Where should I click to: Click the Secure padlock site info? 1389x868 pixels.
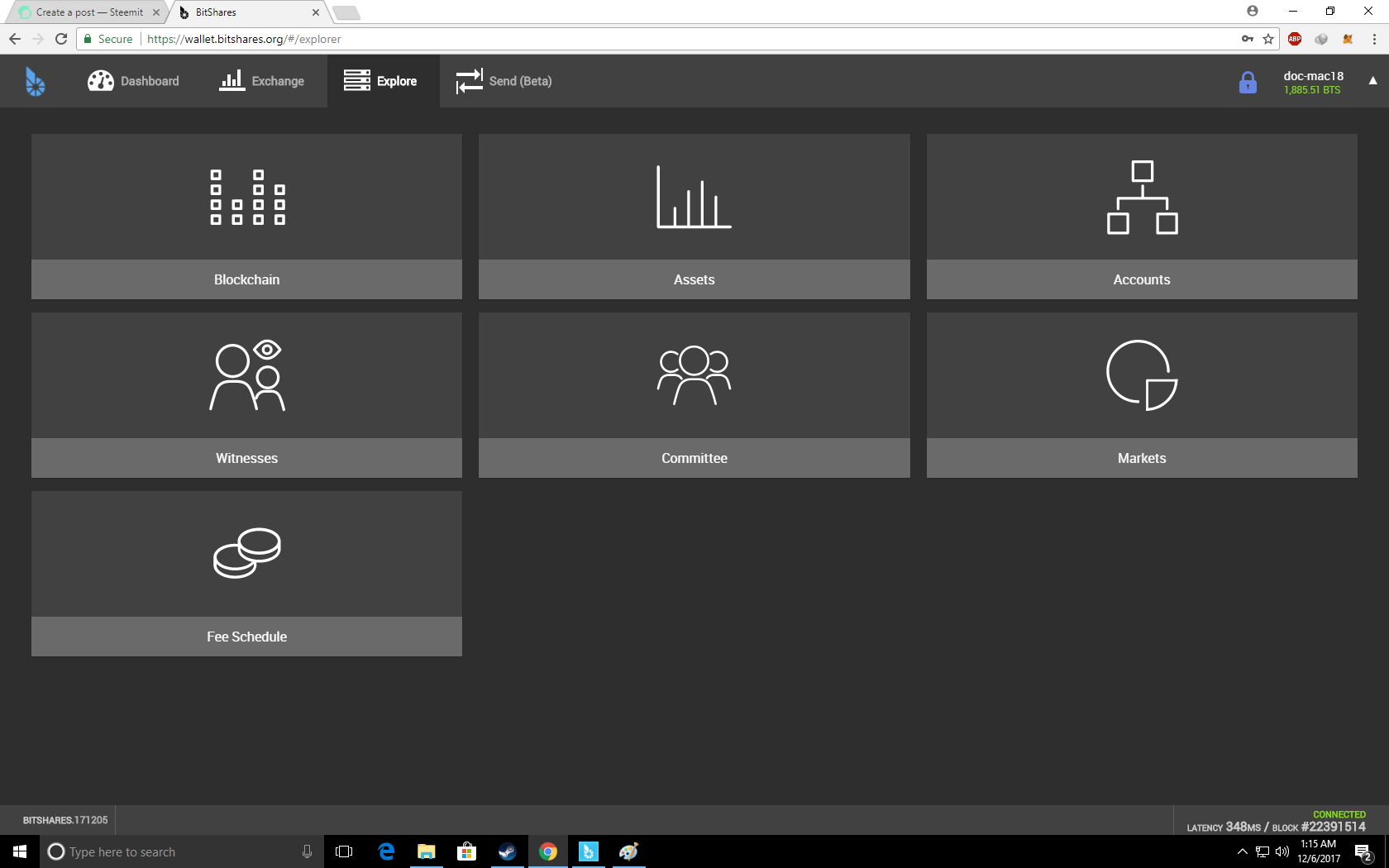[108, 39]
